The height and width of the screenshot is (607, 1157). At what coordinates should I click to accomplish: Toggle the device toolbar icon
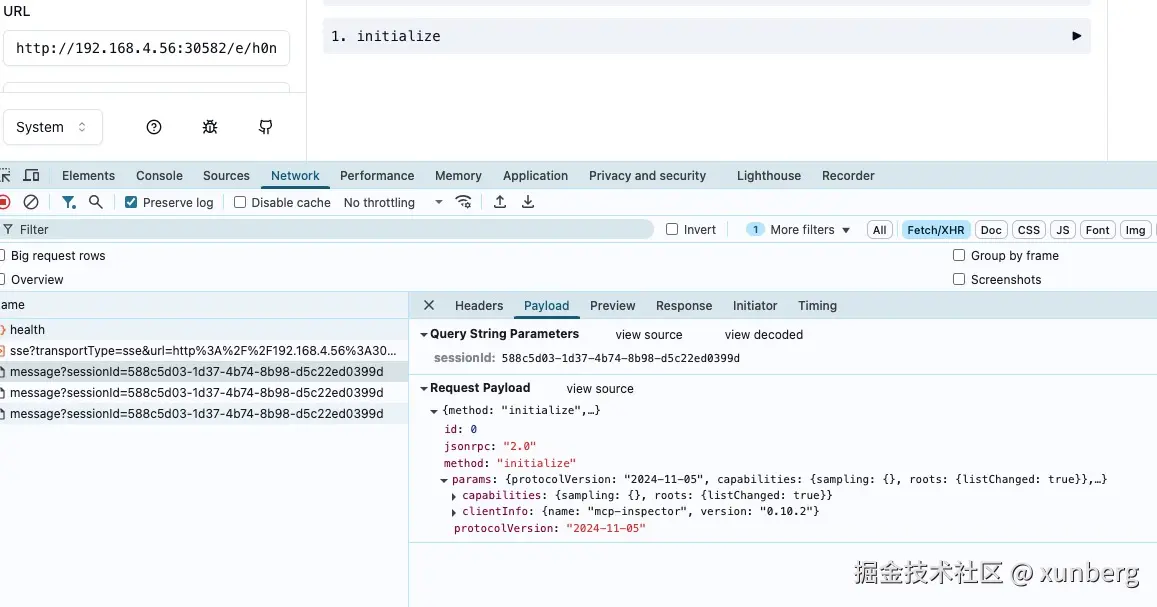[31, 176]
